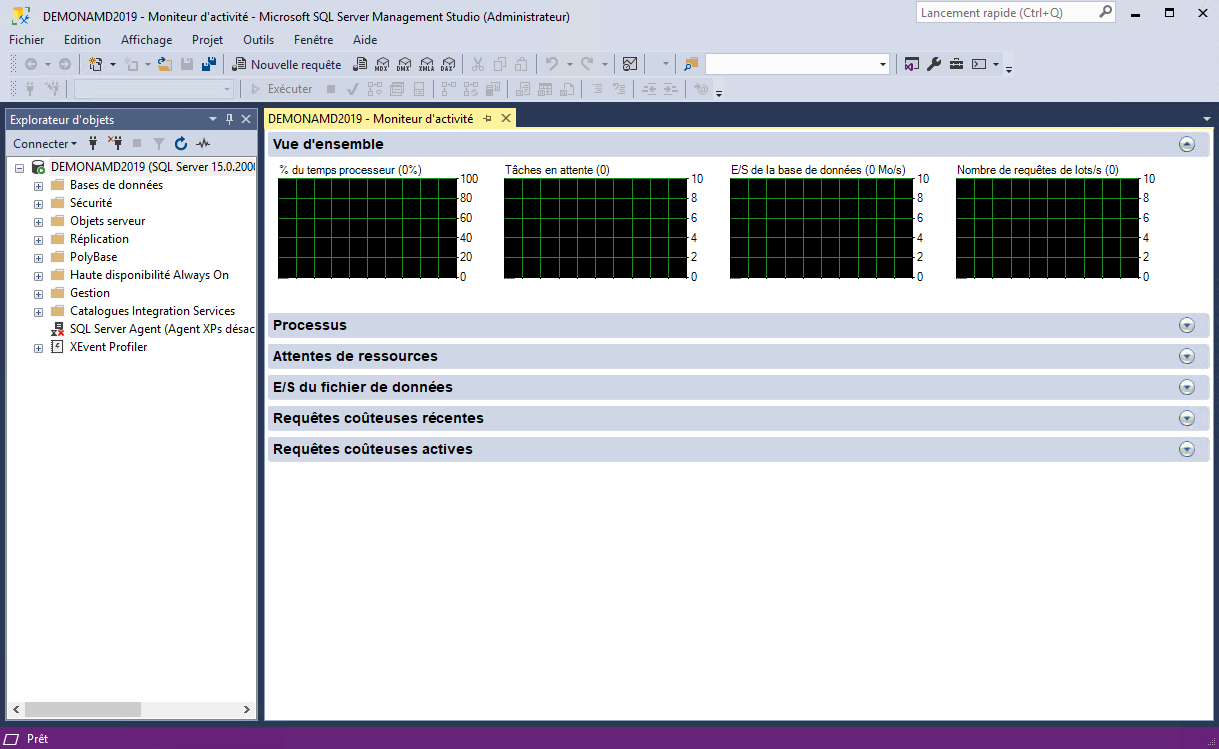Collapse the Vue d'ensemble section

[x=1187, y=144]
